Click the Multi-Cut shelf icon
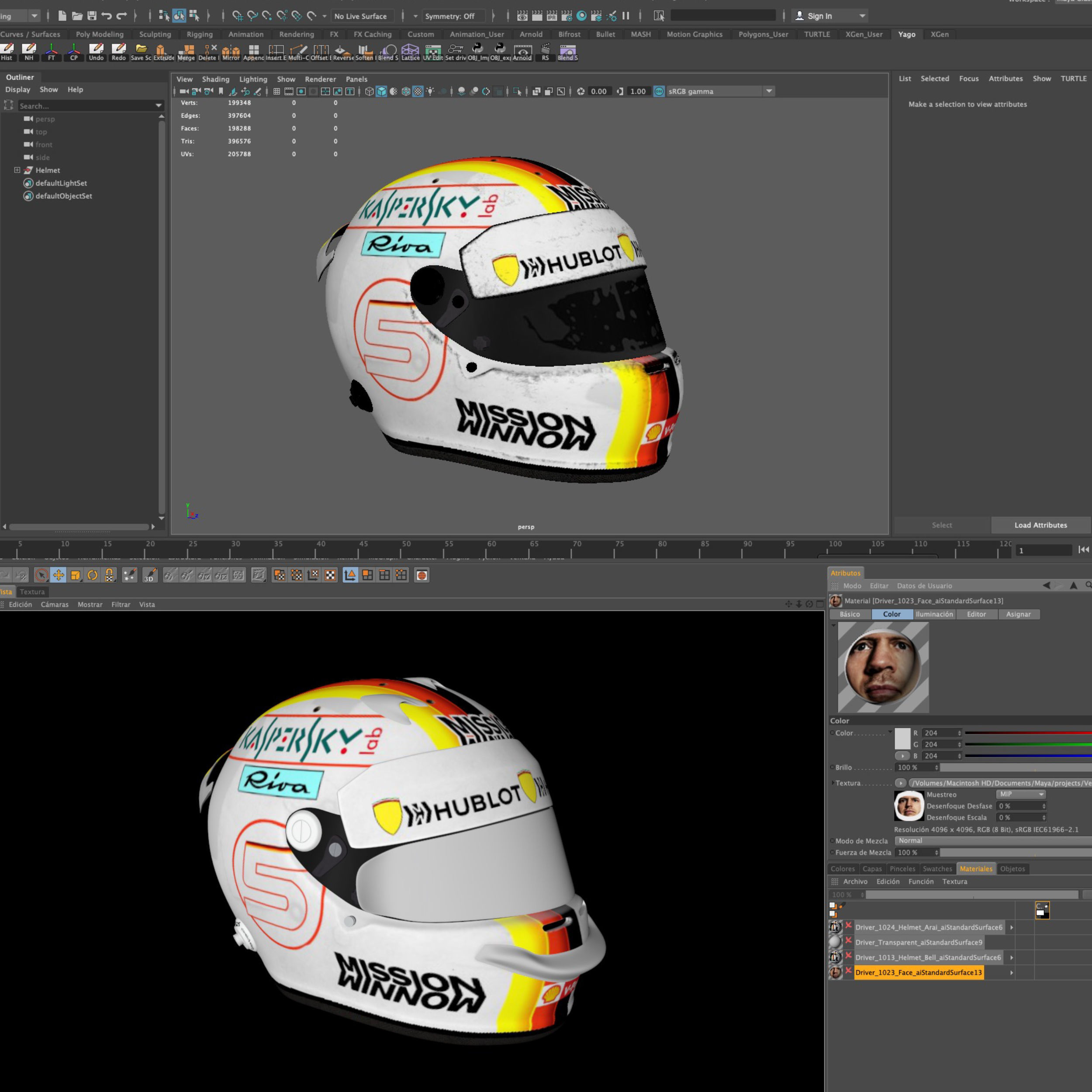 click(x=298, y=52)
